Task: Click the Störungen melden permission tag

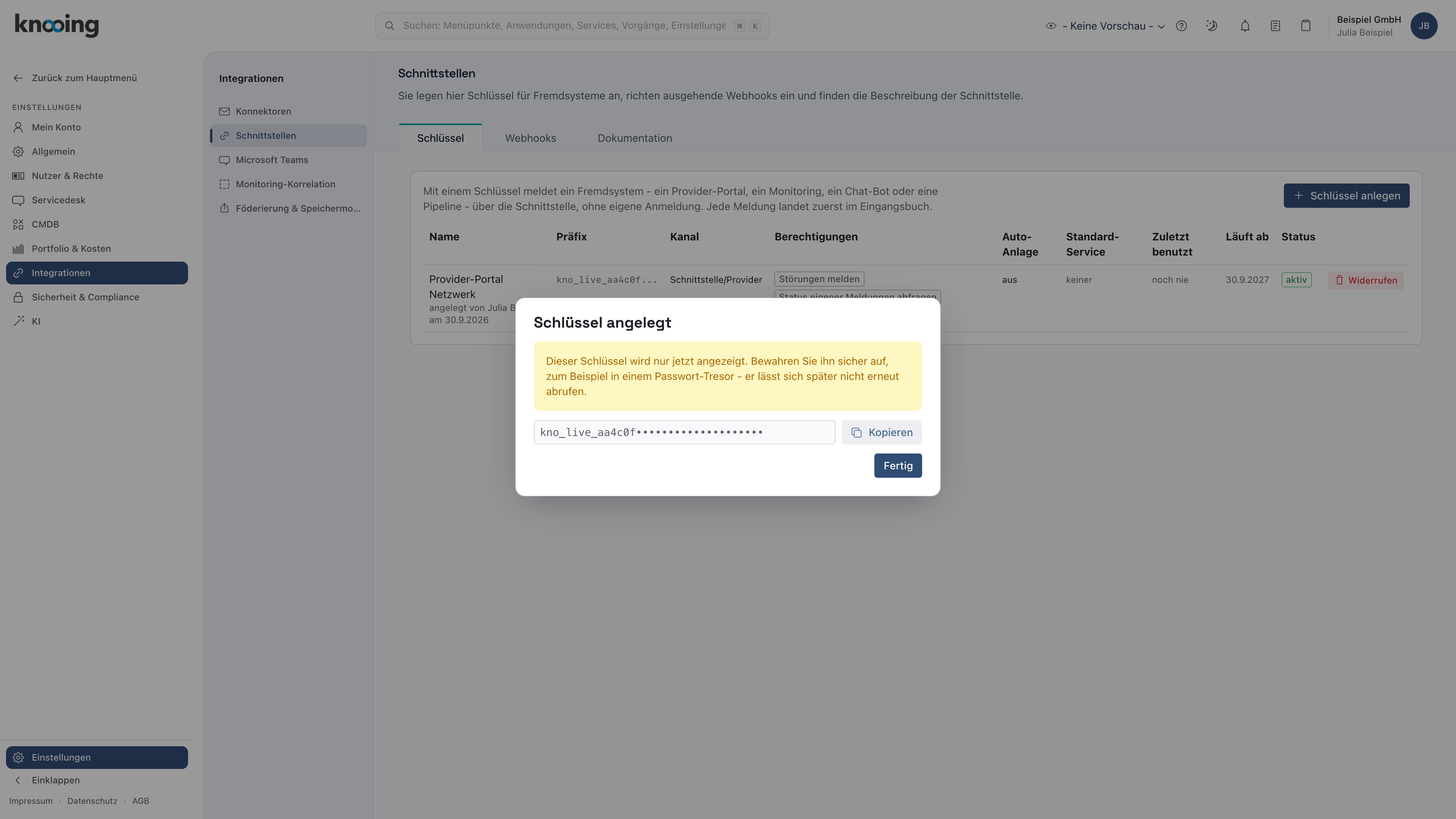Action: (x=819, y=279)
